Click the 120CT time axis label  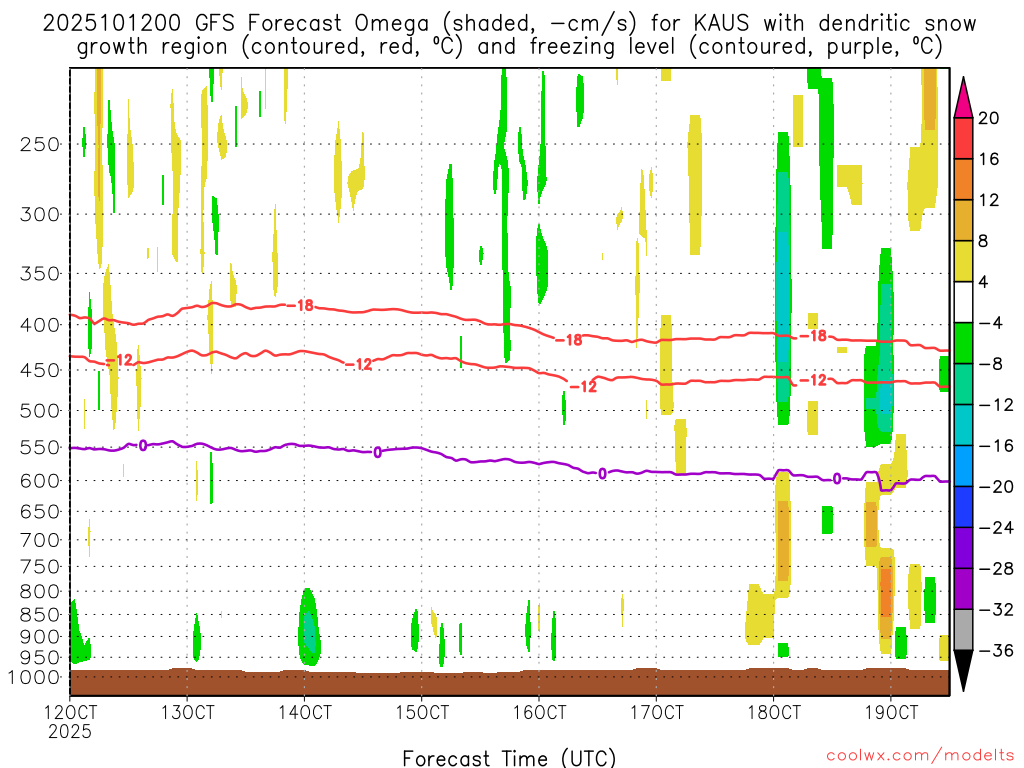(x=70, y=712)
